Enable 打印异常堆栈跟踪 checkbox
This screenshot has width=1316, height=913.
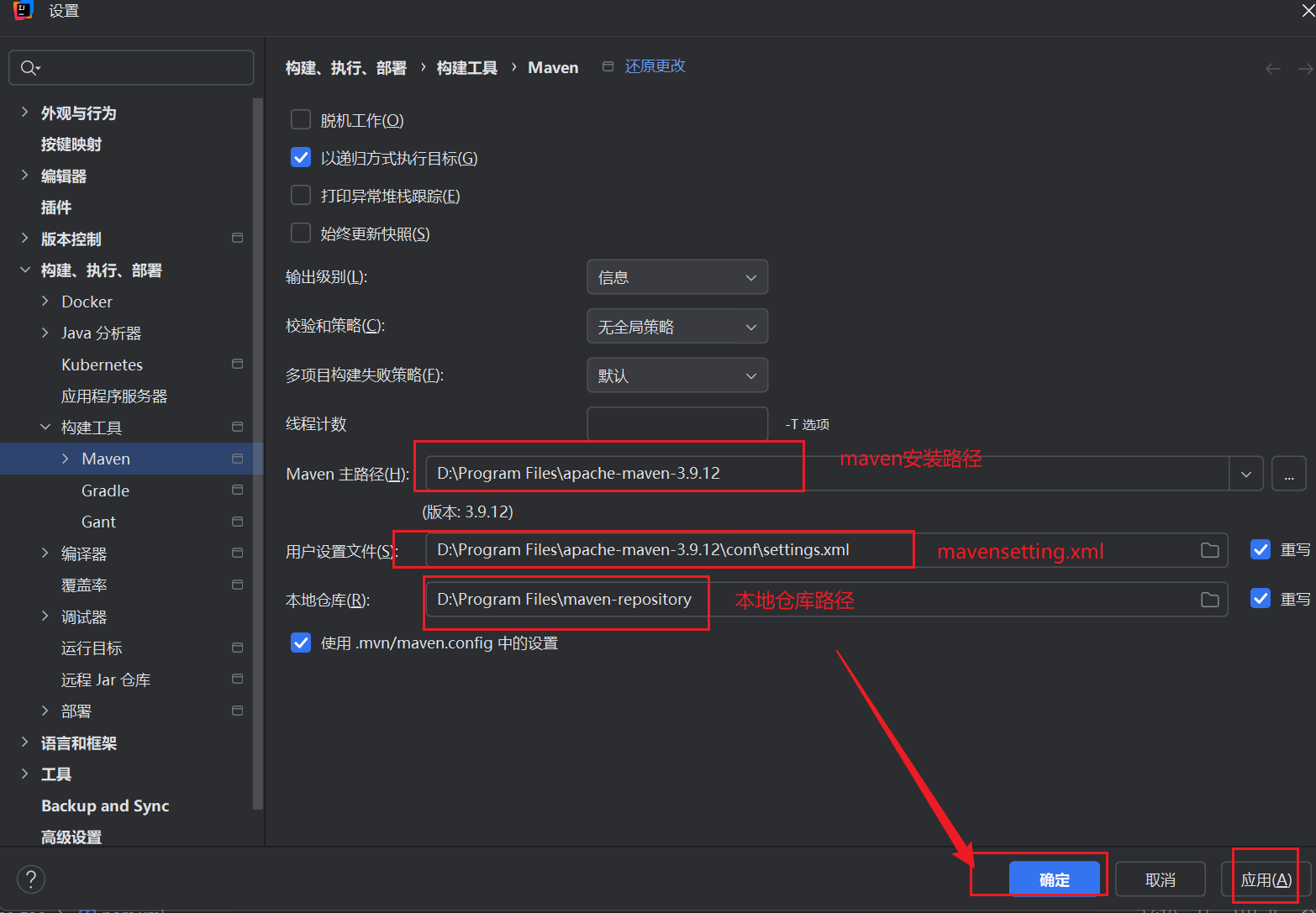[x=301, y=195]
